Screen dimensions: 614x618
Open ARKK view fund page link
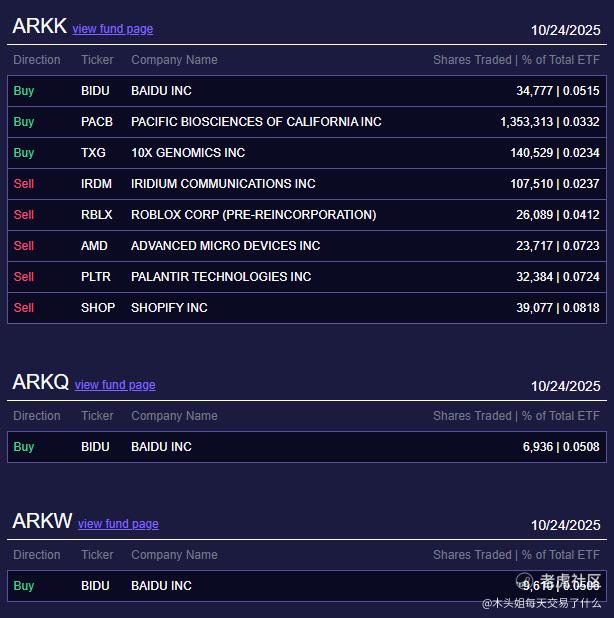click(x=112, y=29)
